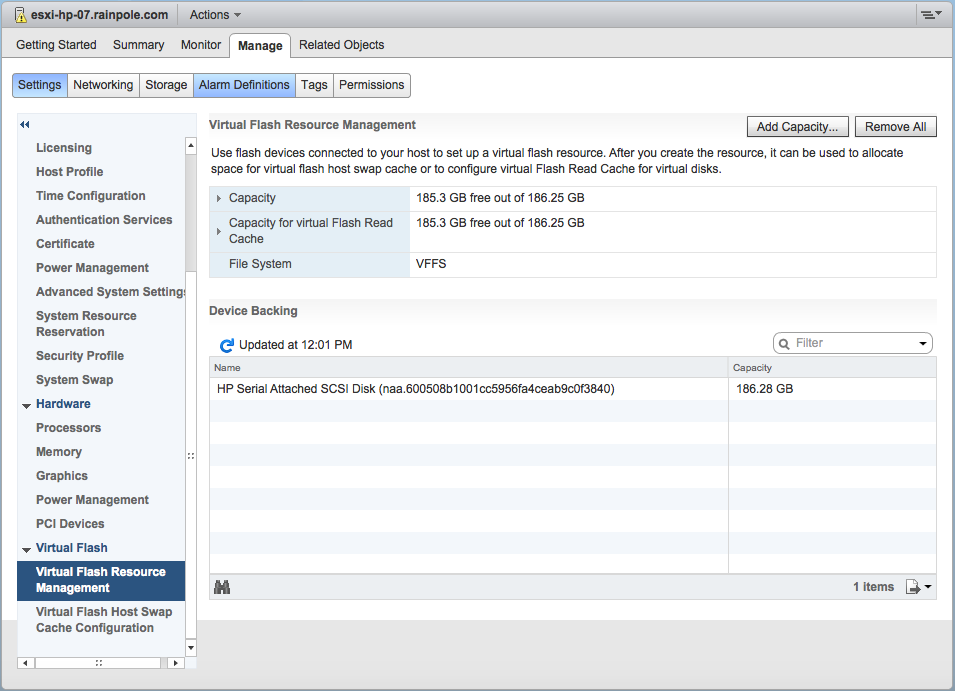This screenshot has height=691, width=955.
Task: Expand the Capacity row
Action: point(219,199)
